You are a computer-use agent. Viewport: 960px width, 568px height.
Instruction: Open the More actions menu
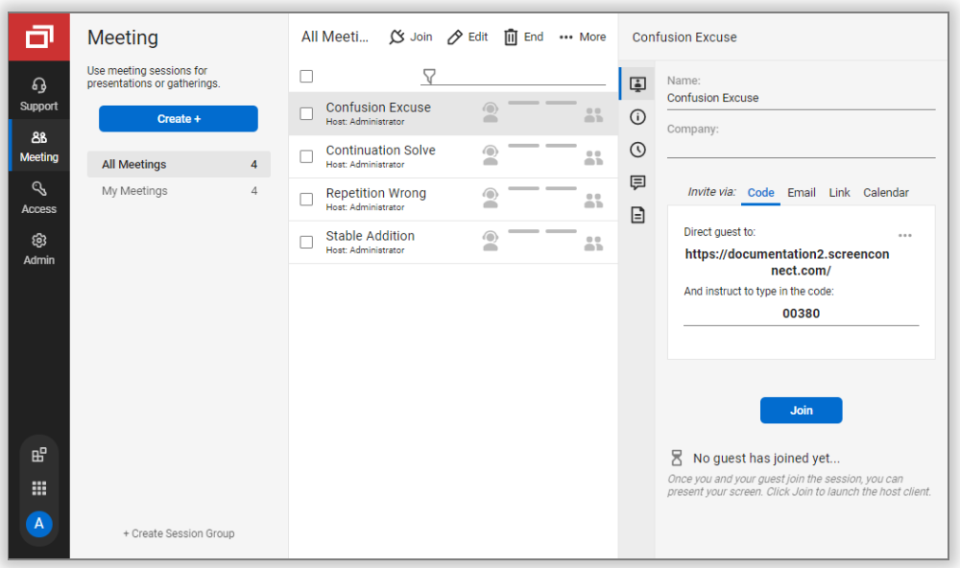pyautogui.click(x=582, y=37)
